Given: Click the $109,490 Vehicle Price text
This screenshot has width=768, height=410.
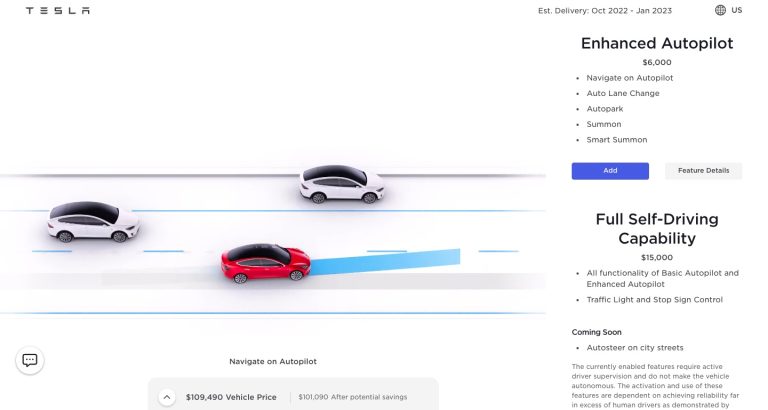Looking at the screenshot, I should (231, 397).
